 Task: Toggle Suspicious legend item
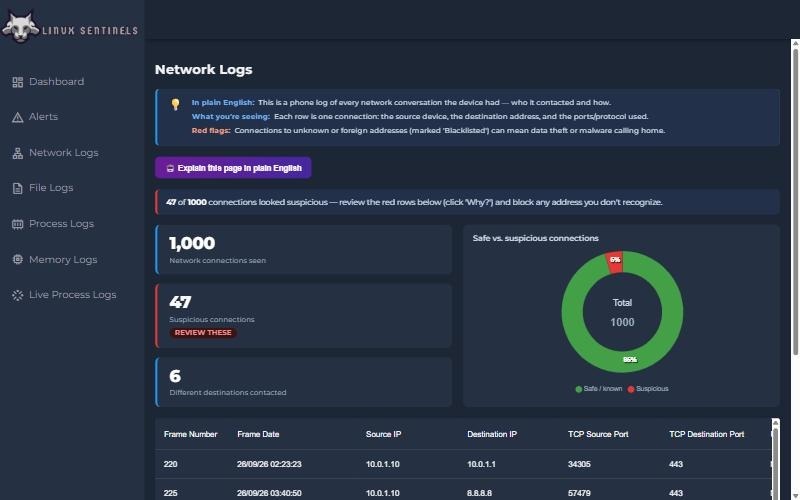(648, 389)
